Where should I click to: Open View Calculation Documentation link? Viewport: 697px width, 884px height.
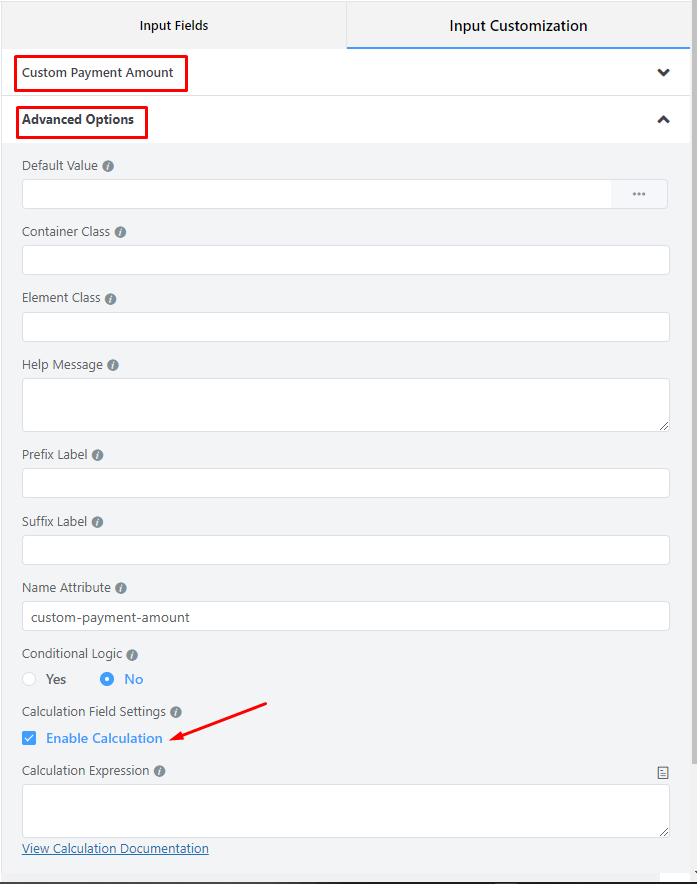pyautogui.click(x=115, y=848)
